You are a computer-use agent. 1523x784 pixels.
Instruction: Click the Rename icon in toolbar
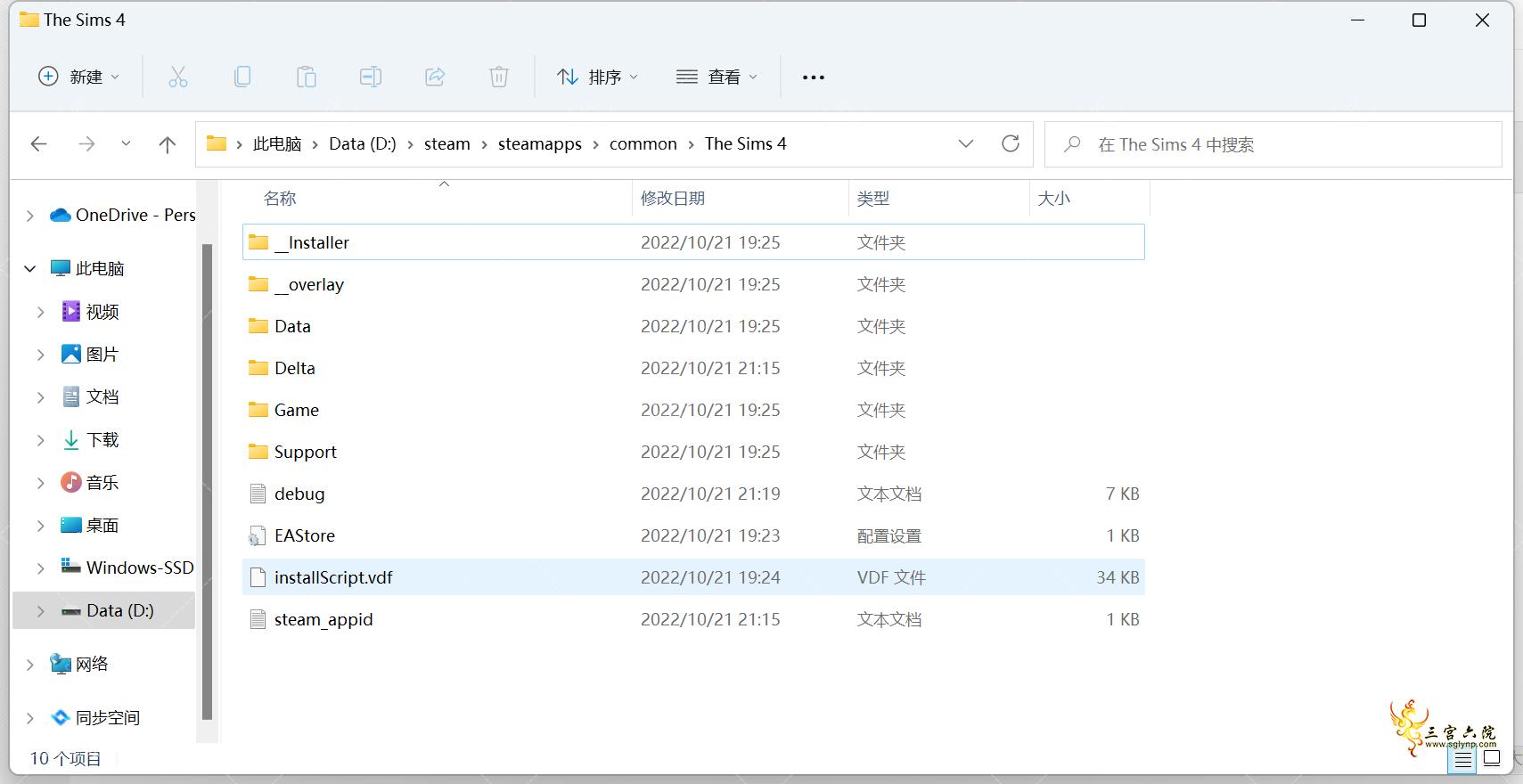point(371,77)
